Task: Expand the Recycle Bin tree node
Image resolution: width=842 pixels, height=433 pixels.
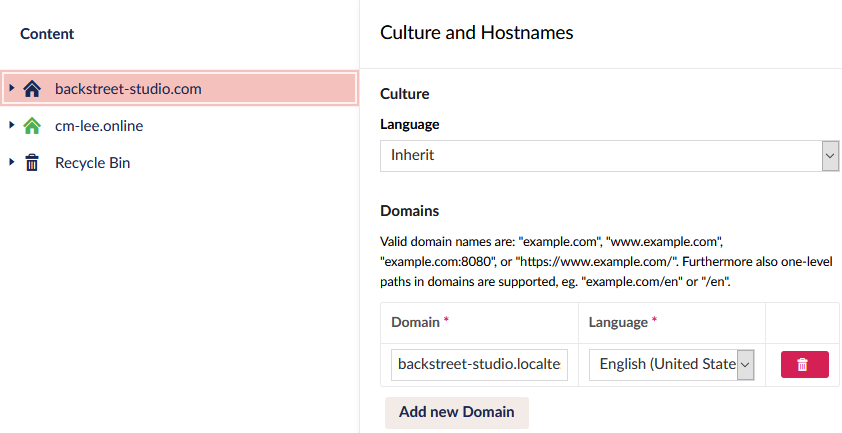Action: click(11, 163)
